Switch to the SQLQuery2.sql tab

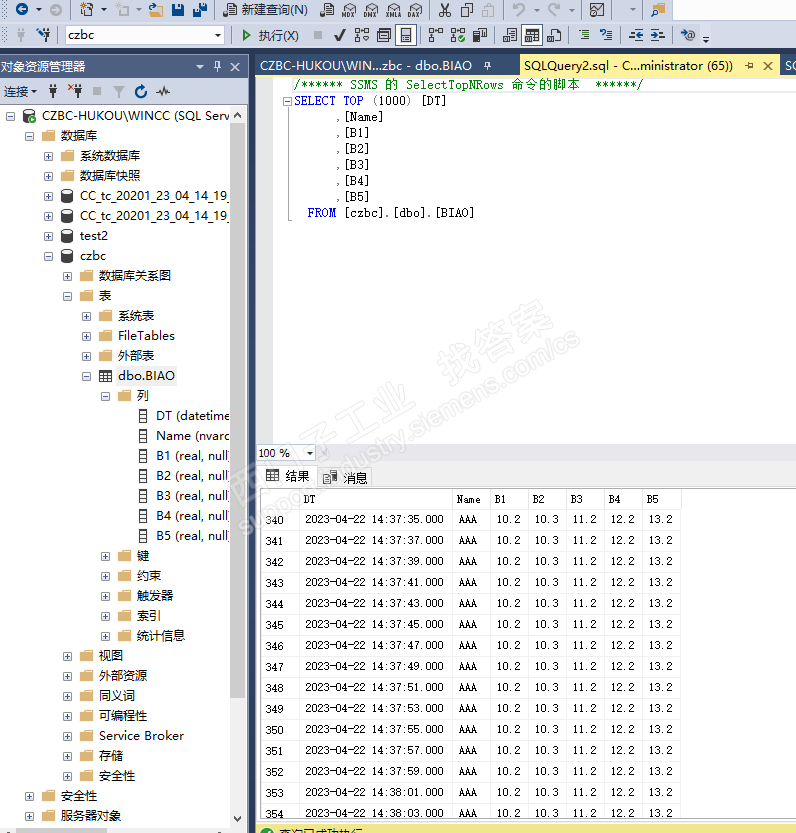pos(628,65)
